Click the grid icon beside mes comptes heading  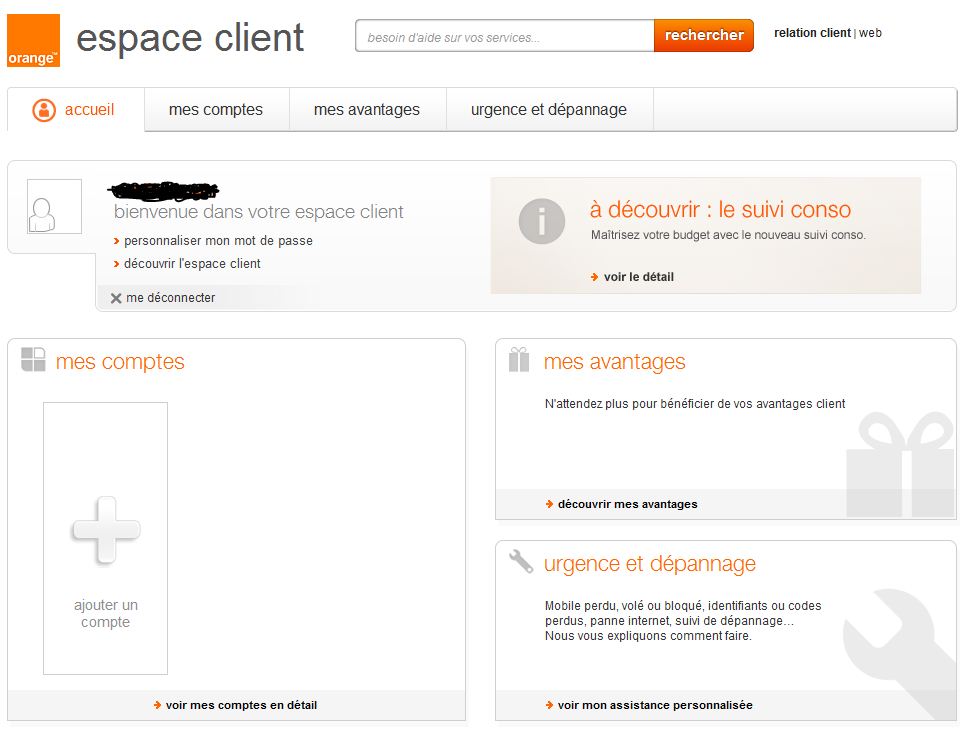coord(33,360)
